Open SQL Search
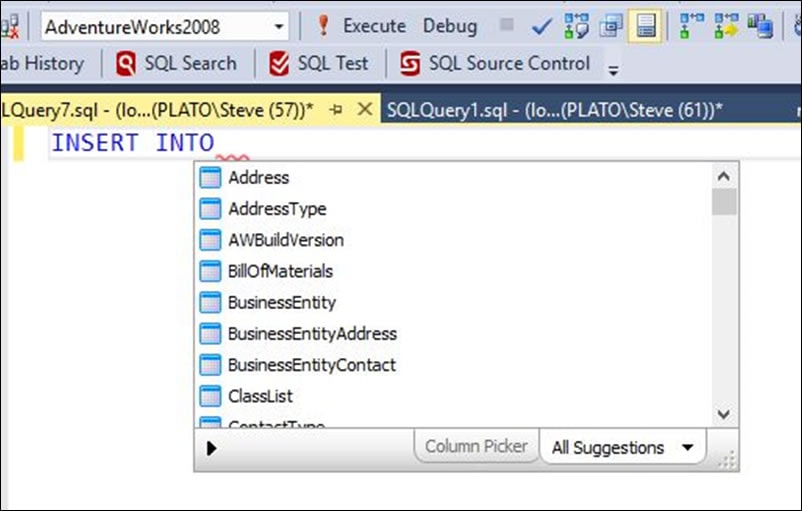This screenshot has height=511, width=802. pyautogui.click(x=176, y=63)
